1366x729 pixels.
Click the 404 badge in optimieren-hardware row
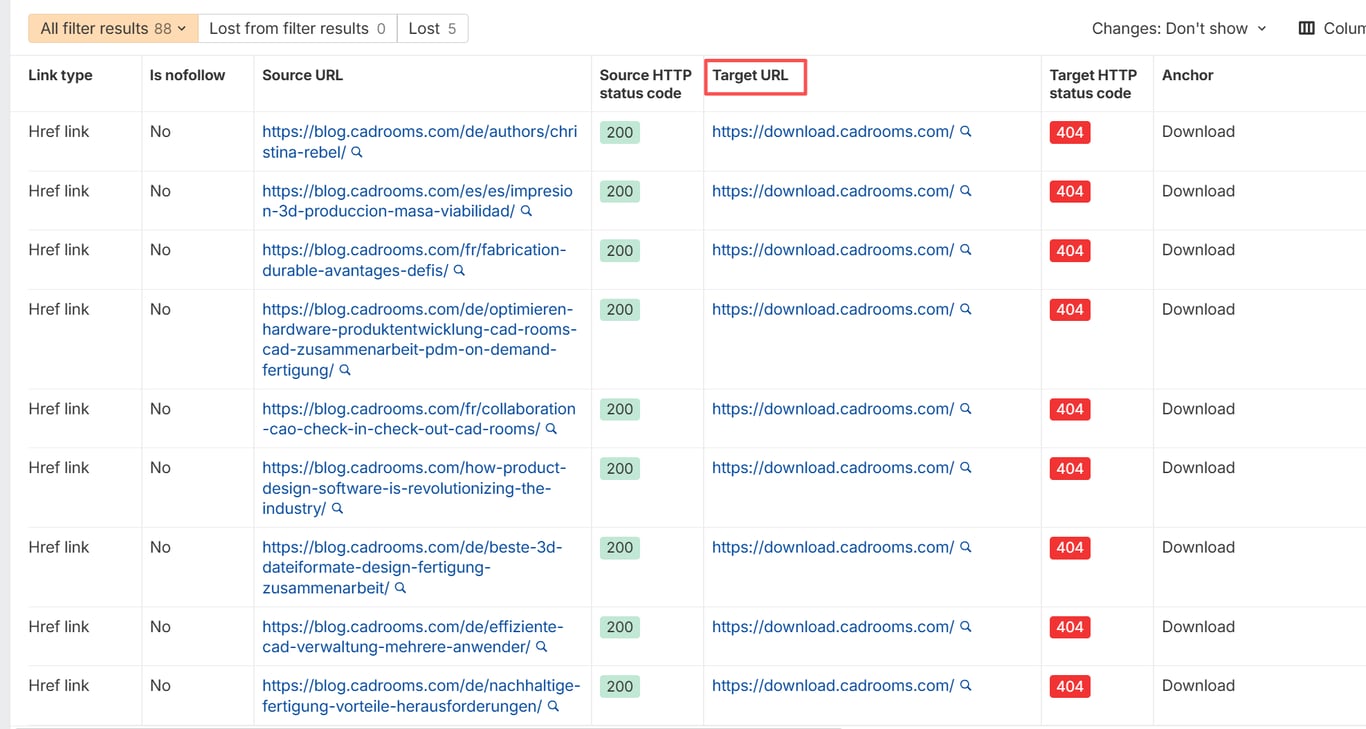(x=1070, y=310)
